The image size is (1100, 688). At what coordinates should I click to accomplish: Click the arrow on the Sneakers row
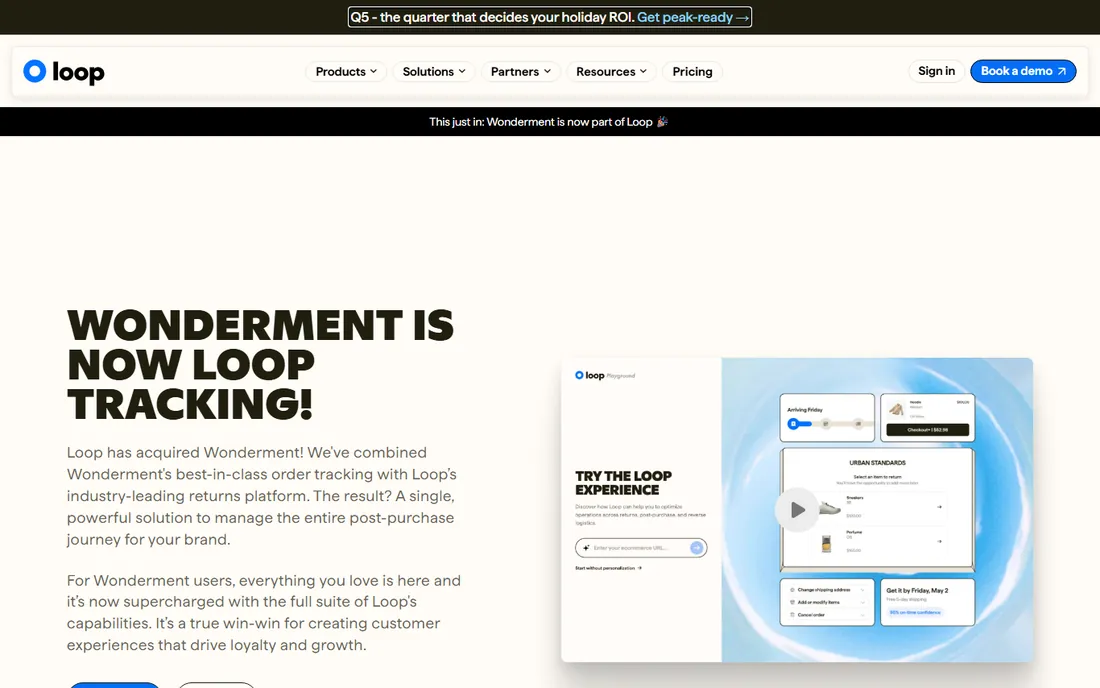[x=939, y=506]
